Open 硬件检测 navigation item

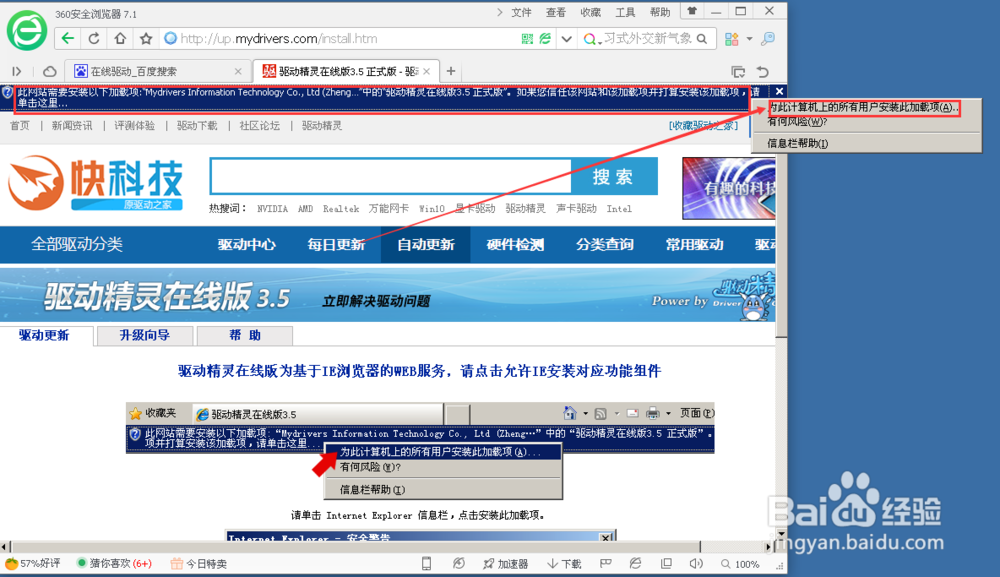point(515,245)
